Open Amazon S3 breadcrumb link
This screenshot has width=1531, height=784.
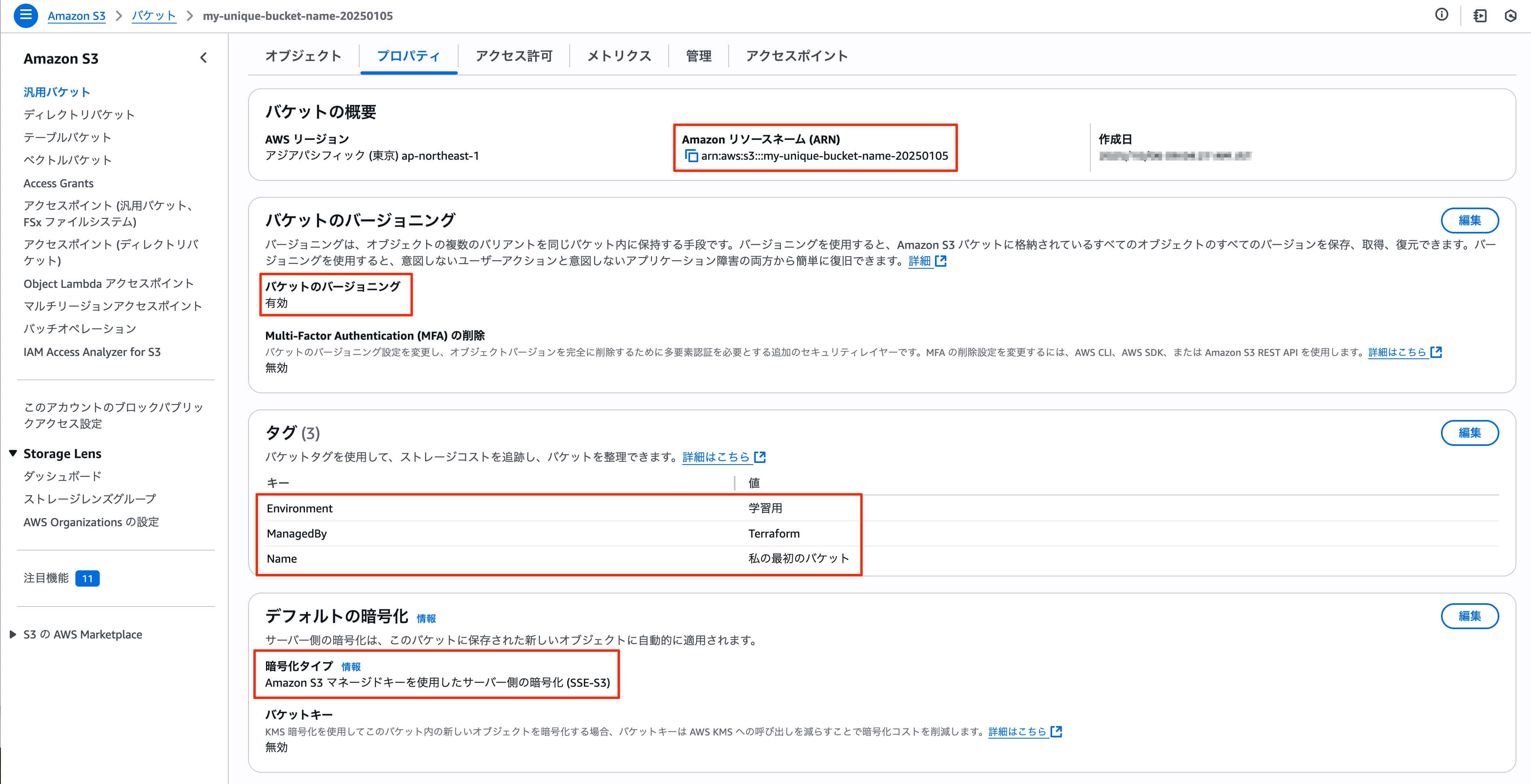[x=76, y=16]
